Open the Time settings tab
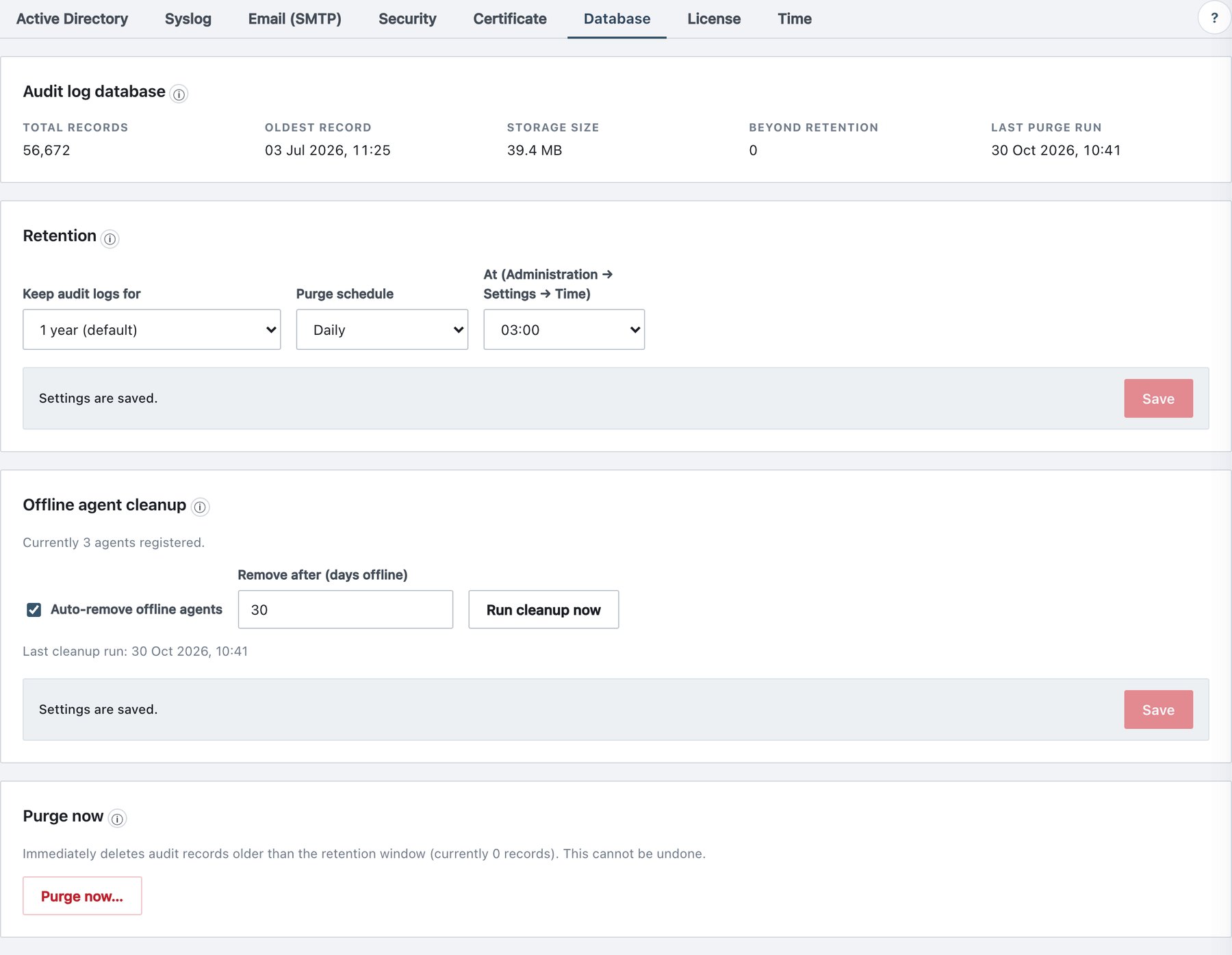 pyautogui.click(x=795, y=18)
